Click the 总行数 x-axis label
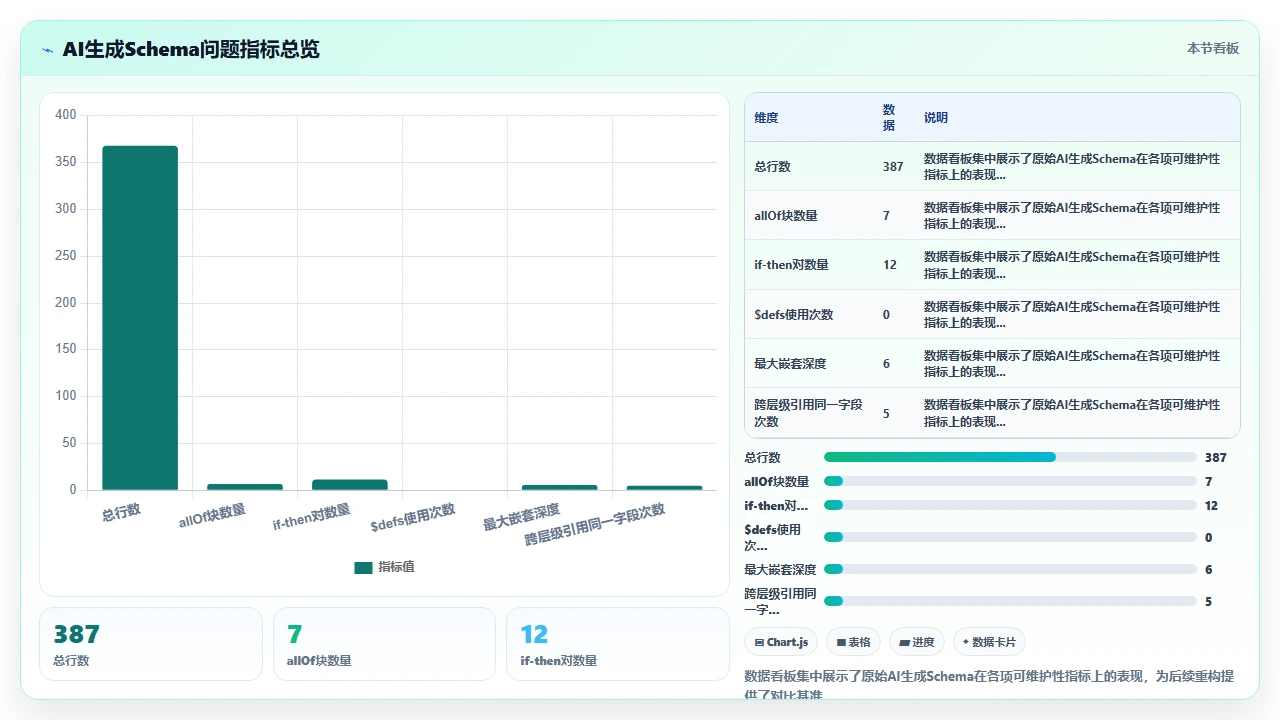The image size is (1280, 720). 121,512
